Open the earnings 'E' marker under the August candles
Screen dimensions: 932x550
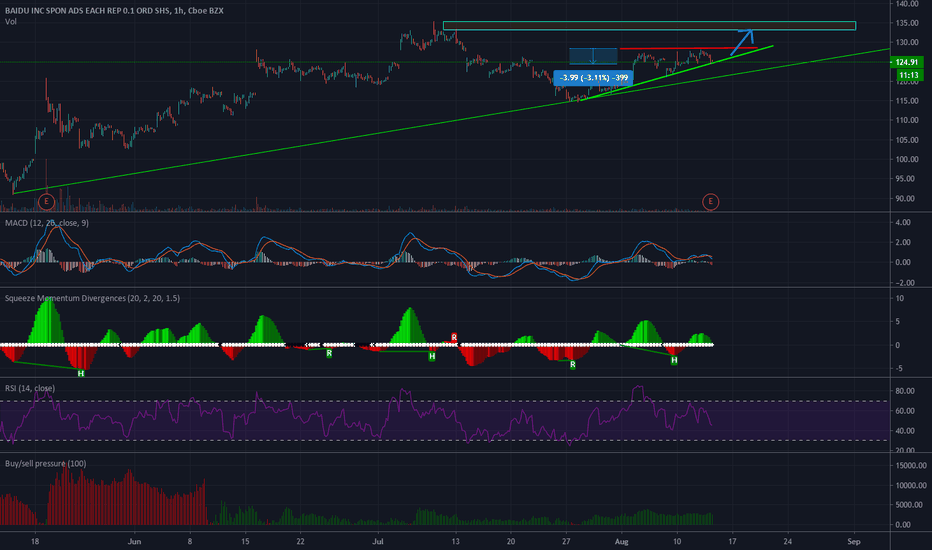[x=710, y=202]
